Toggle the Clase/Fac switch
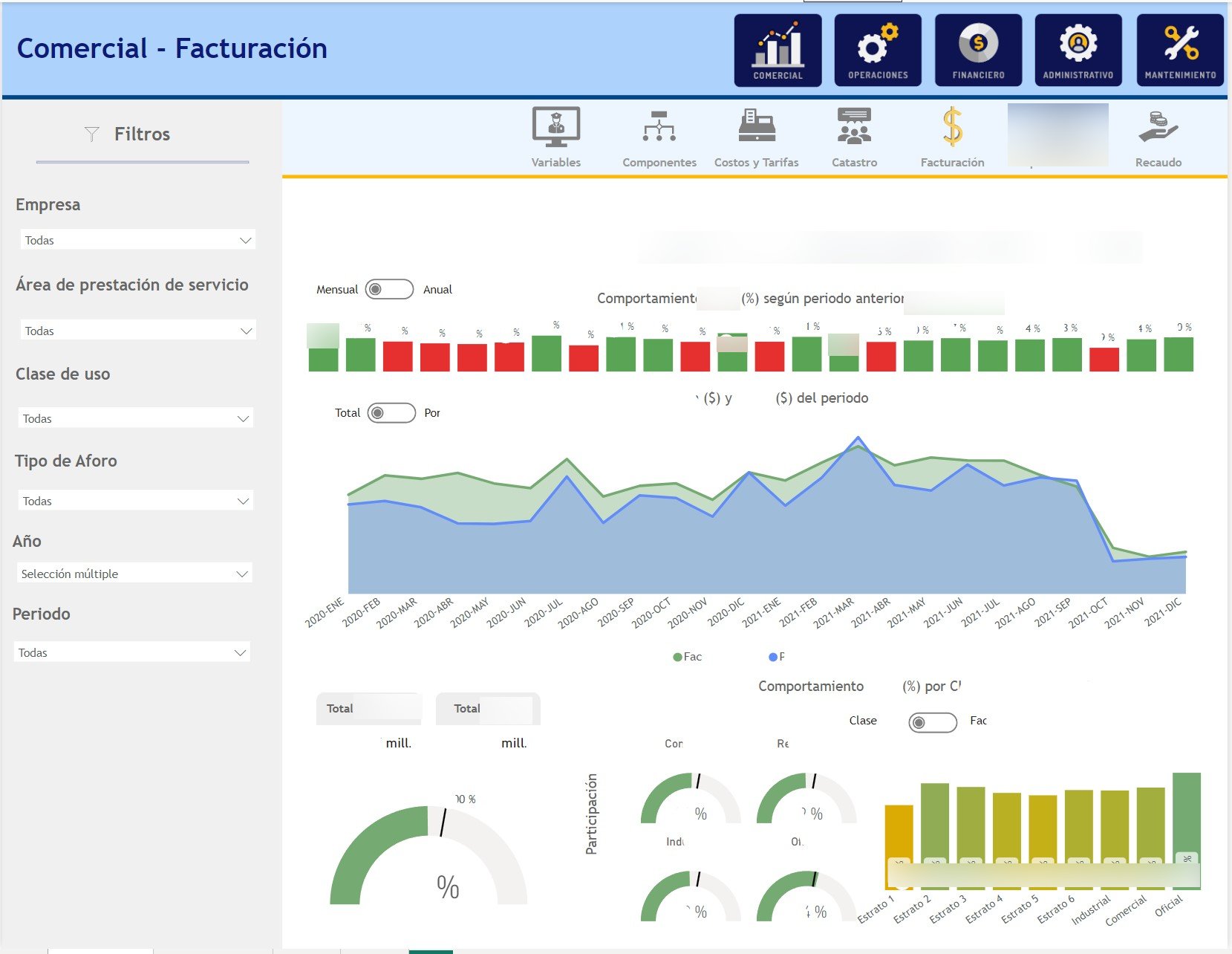Screen dimensions: 1232x954 pos(933,722)
